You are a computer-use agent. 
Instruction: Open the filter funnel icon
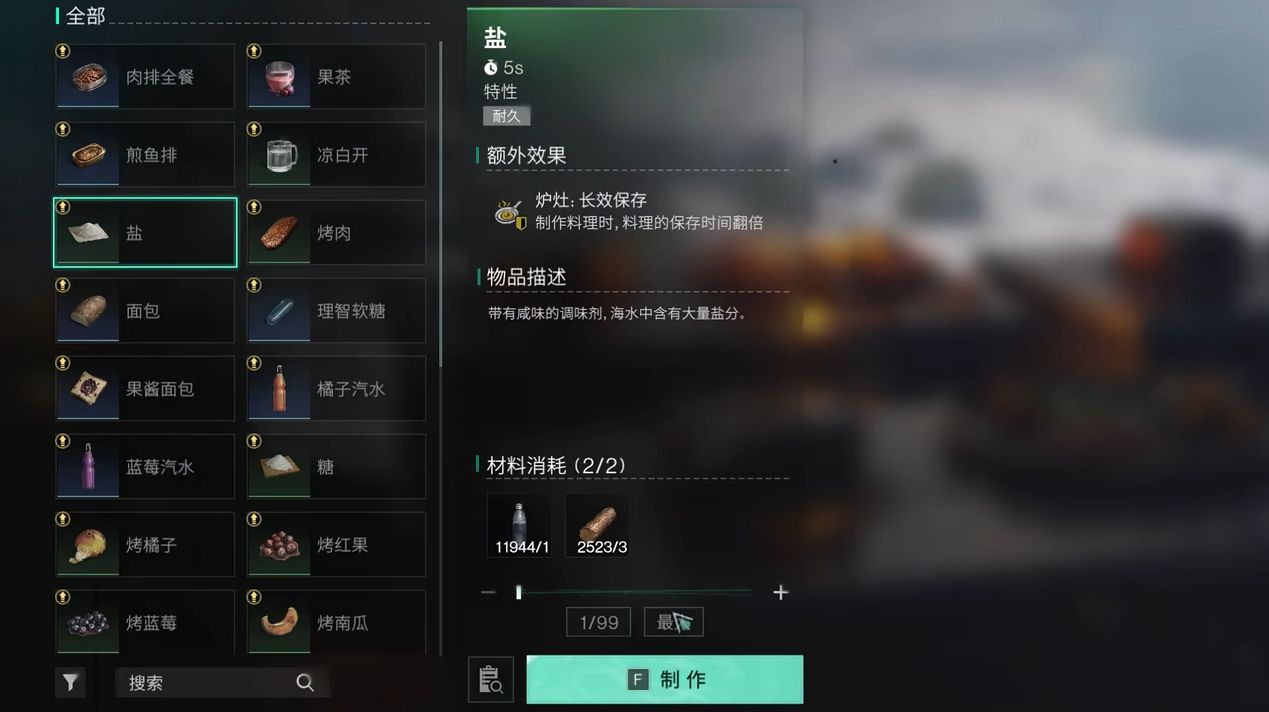click(70, 682)
